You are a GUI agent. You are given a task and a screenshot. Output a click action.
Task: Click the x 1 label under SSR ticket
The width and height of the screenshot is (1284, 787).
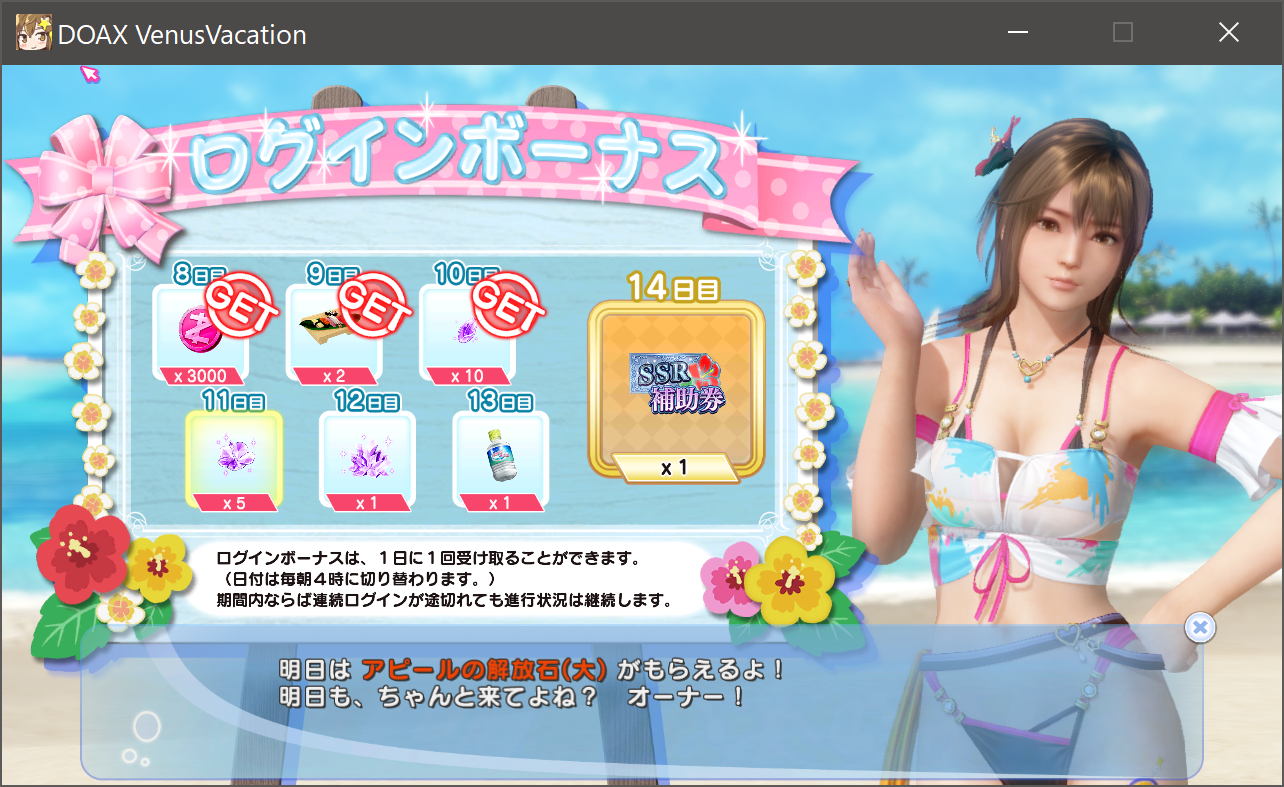(x=676, y=466)
